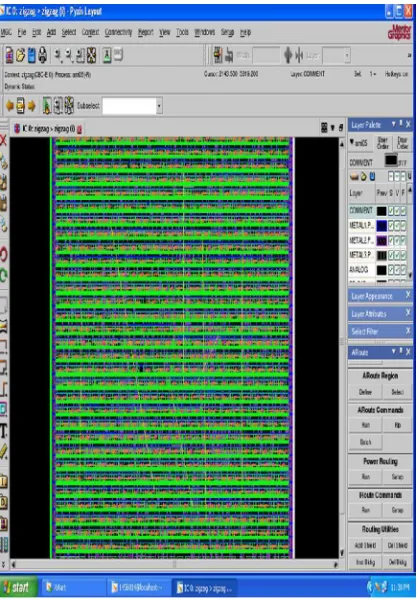Click Add Shield under Routing Utilities
The height and width of the screenshot is (600, 420).
(365, 545)
